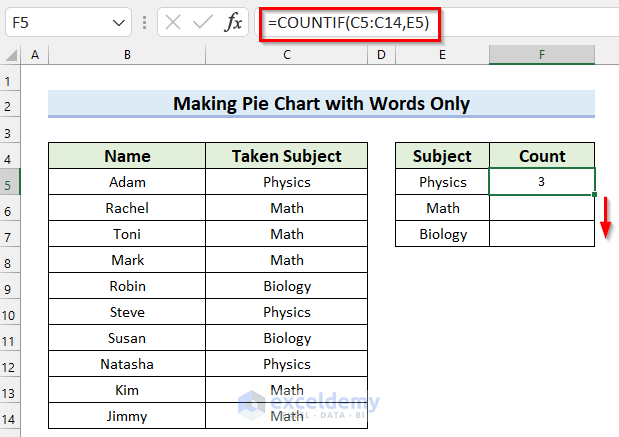Select the Count cell for Math

click(542, 208)
